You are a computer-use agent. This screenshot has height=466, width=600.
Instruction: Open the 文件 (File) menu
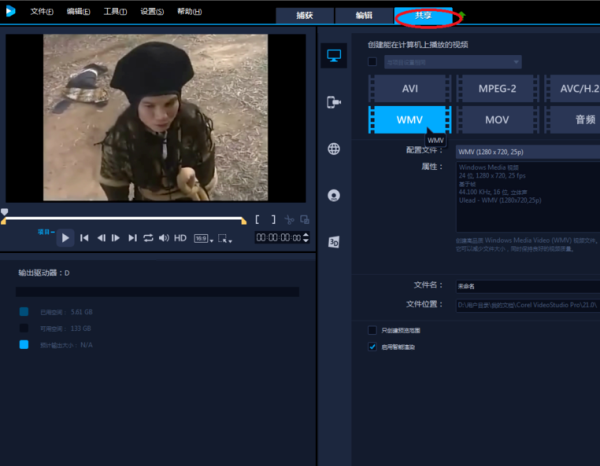[41, 11]
